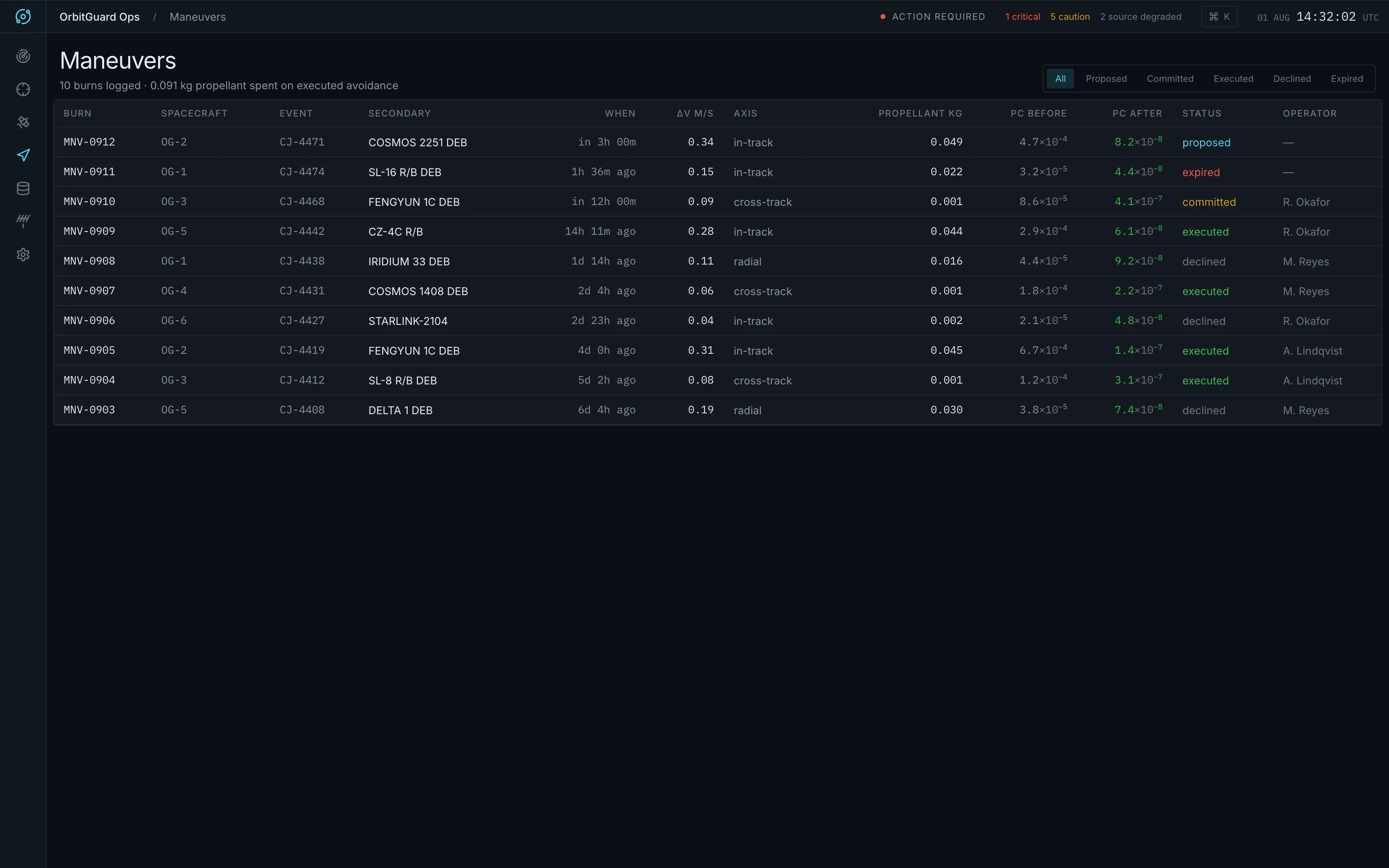Screen dimensions: 1389x868
Task: Open the database icon in sidebar
Action: point(23,188)
